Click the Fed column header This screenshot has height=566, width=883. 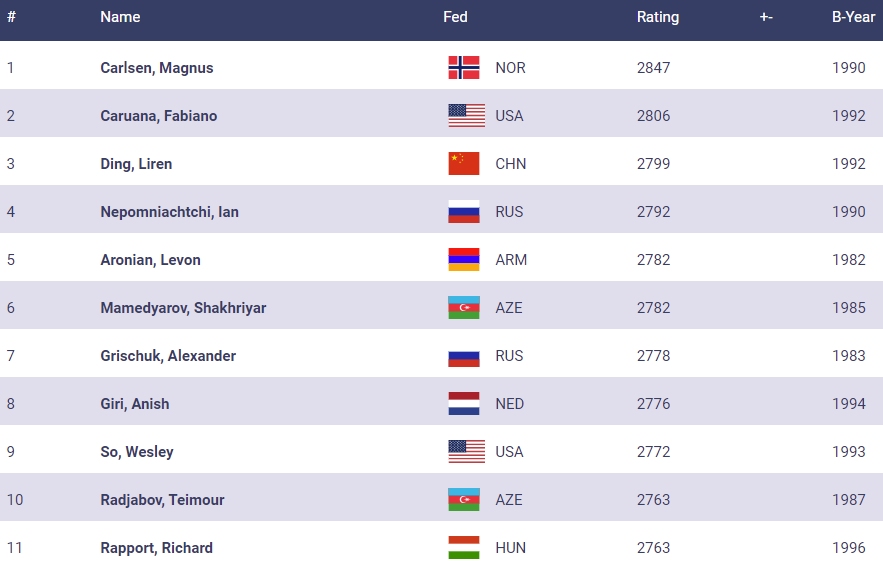(455, 17)
